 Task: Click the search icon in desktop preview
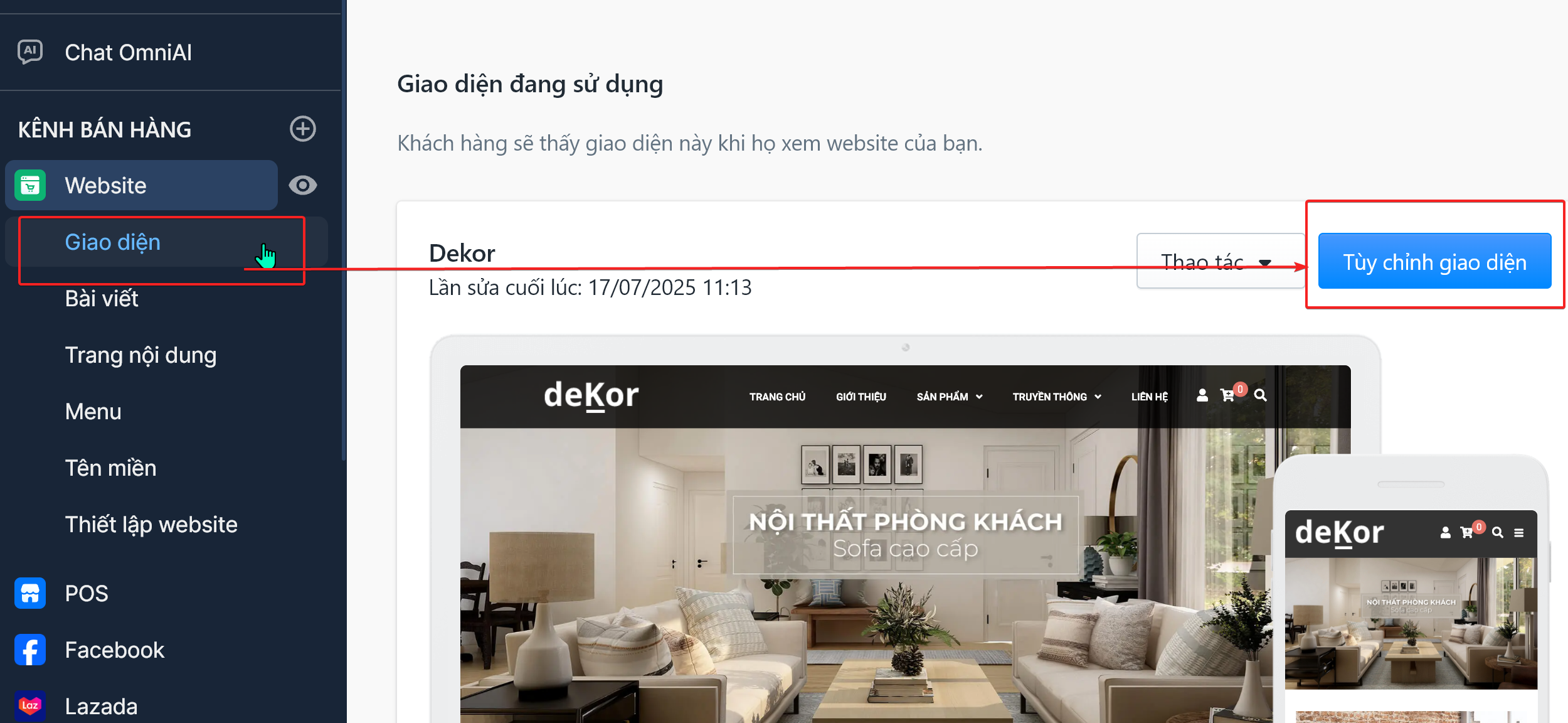(x=1260, y=395)
